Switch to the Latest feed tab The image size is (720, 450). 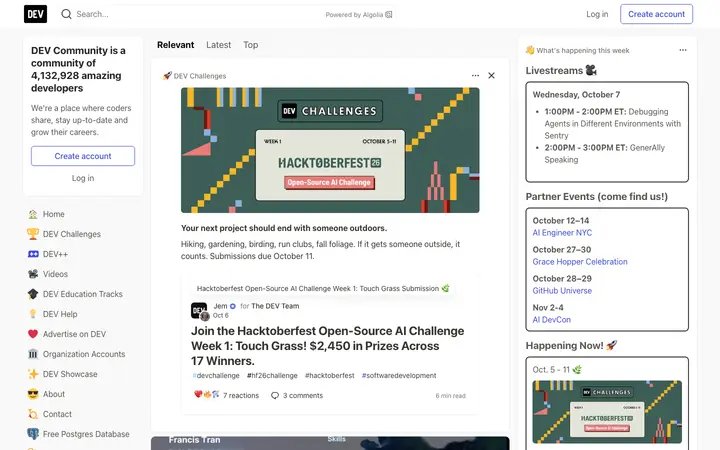pos(218,45)
